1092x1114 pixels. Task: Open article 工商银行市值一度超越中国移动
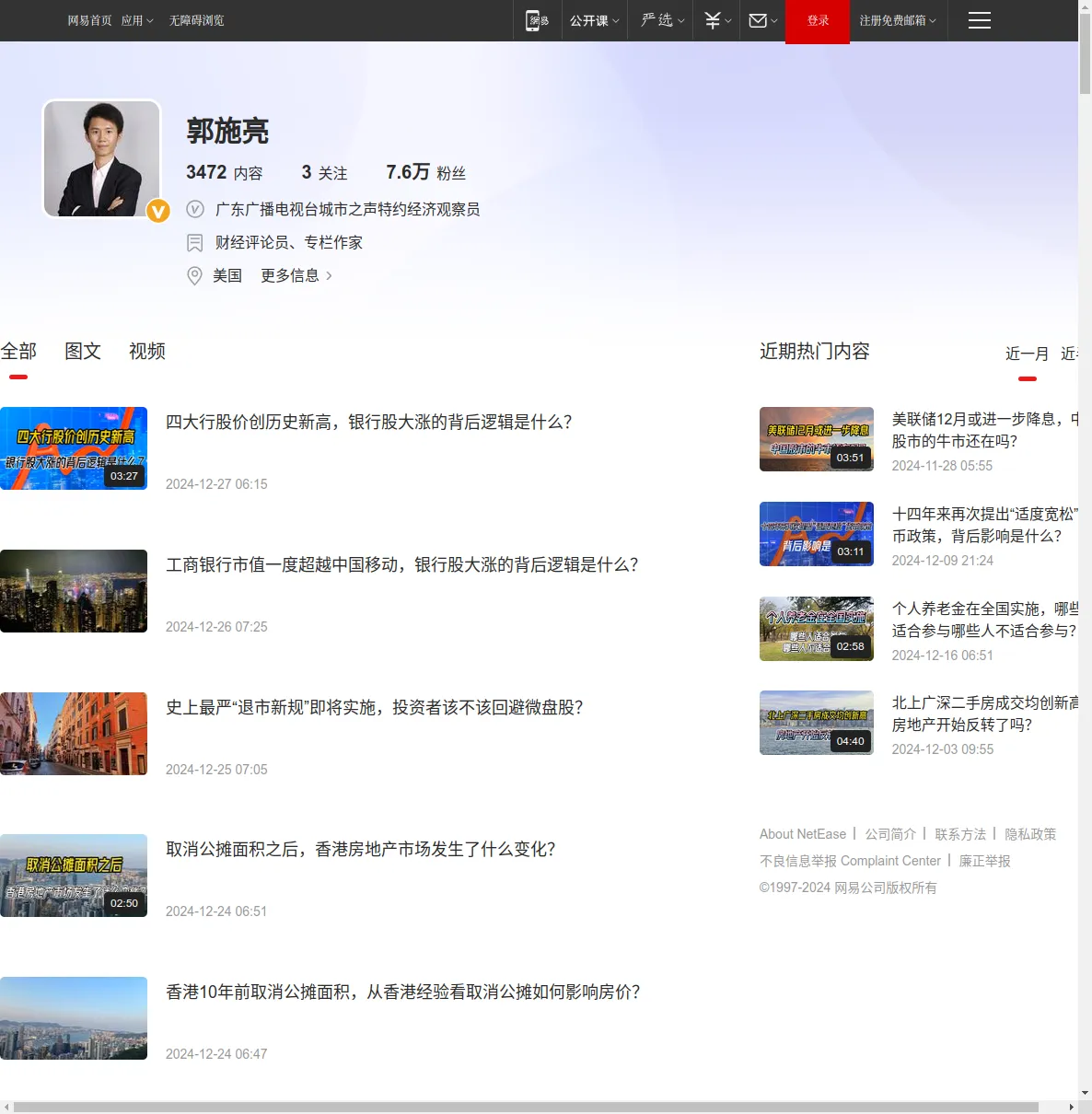tap(402, 564)
